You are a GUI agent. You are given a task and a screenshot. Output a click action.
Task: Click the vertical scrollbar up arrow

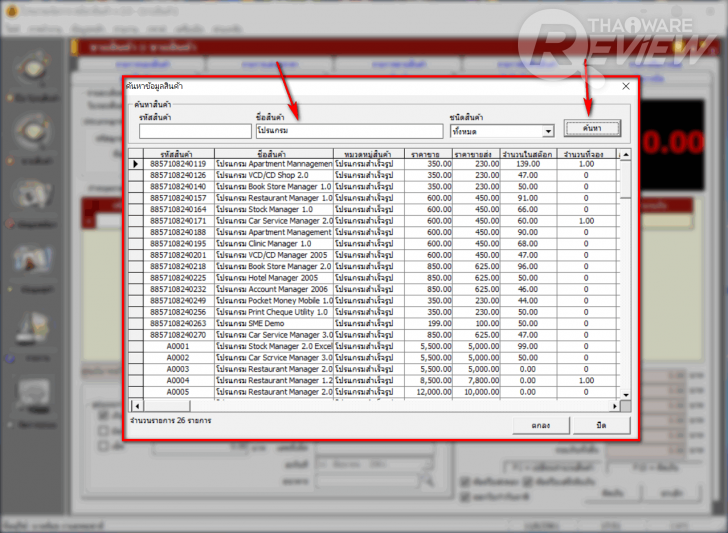625,154
